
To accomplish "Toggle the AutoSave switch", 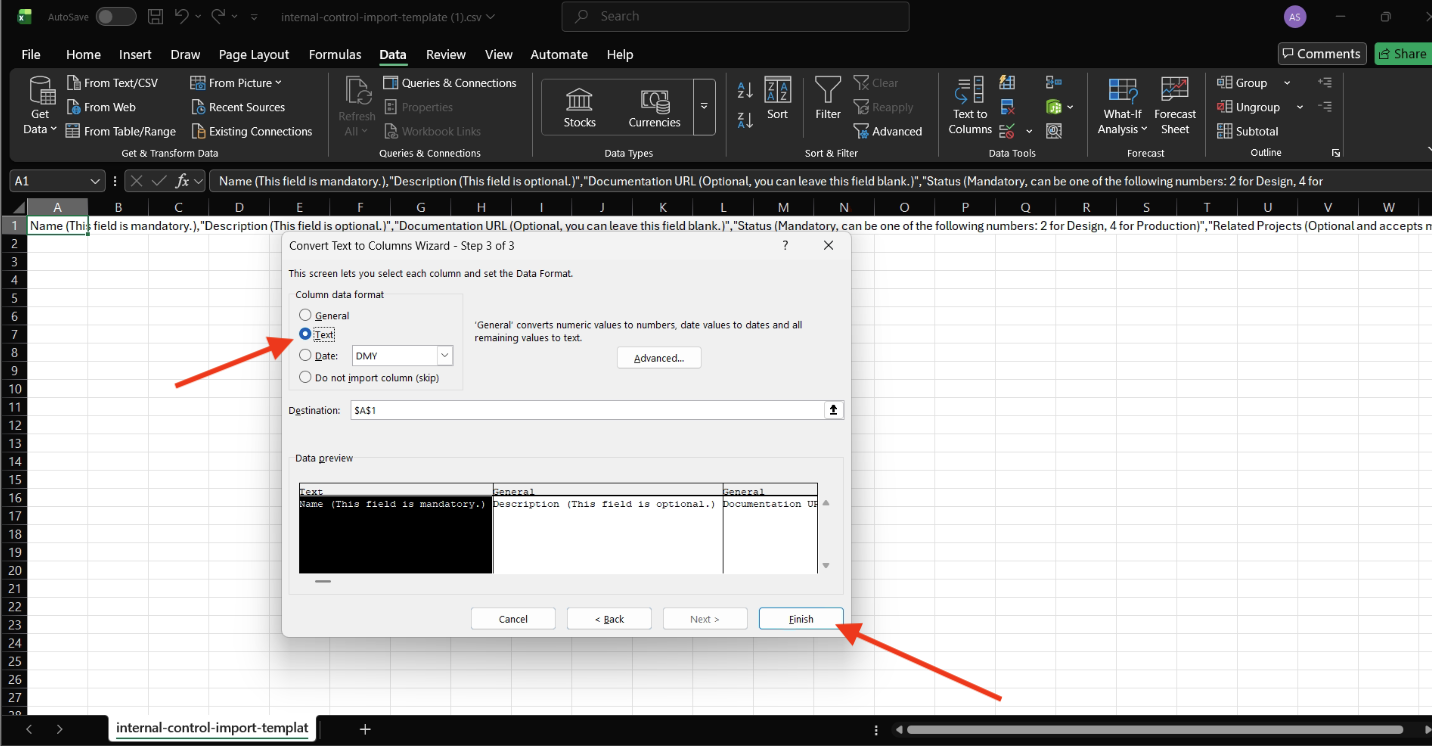I will 116,16.
